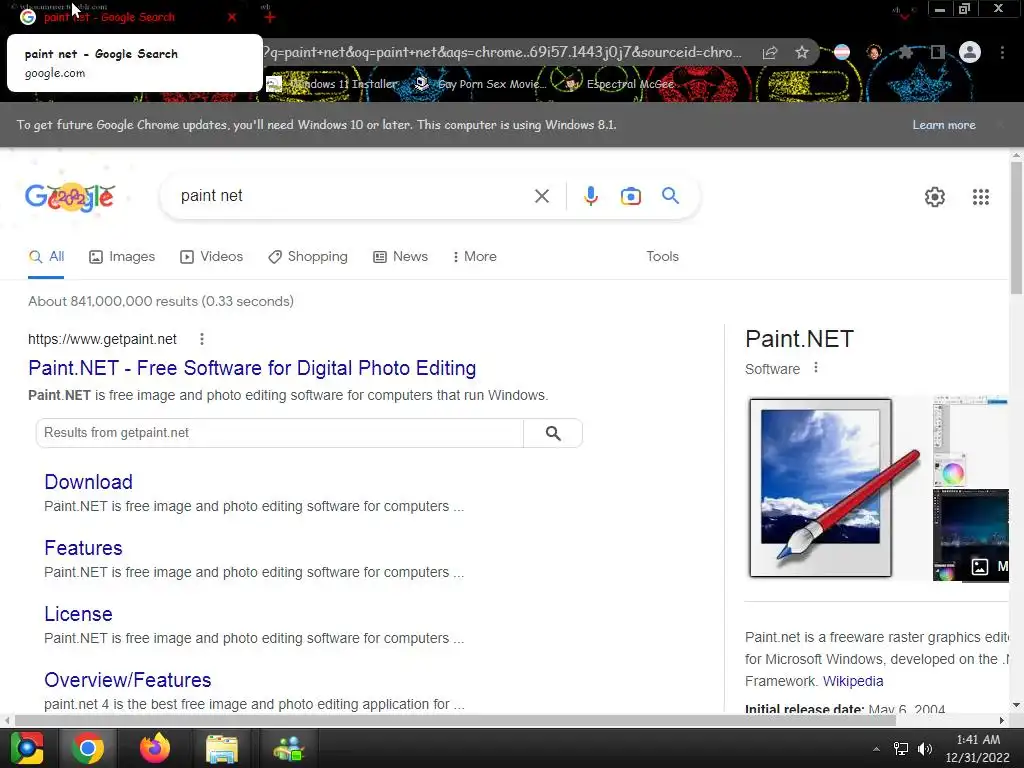Open volume speaker tray icon
Screen dimensions: 1024x768
point(925,749)
